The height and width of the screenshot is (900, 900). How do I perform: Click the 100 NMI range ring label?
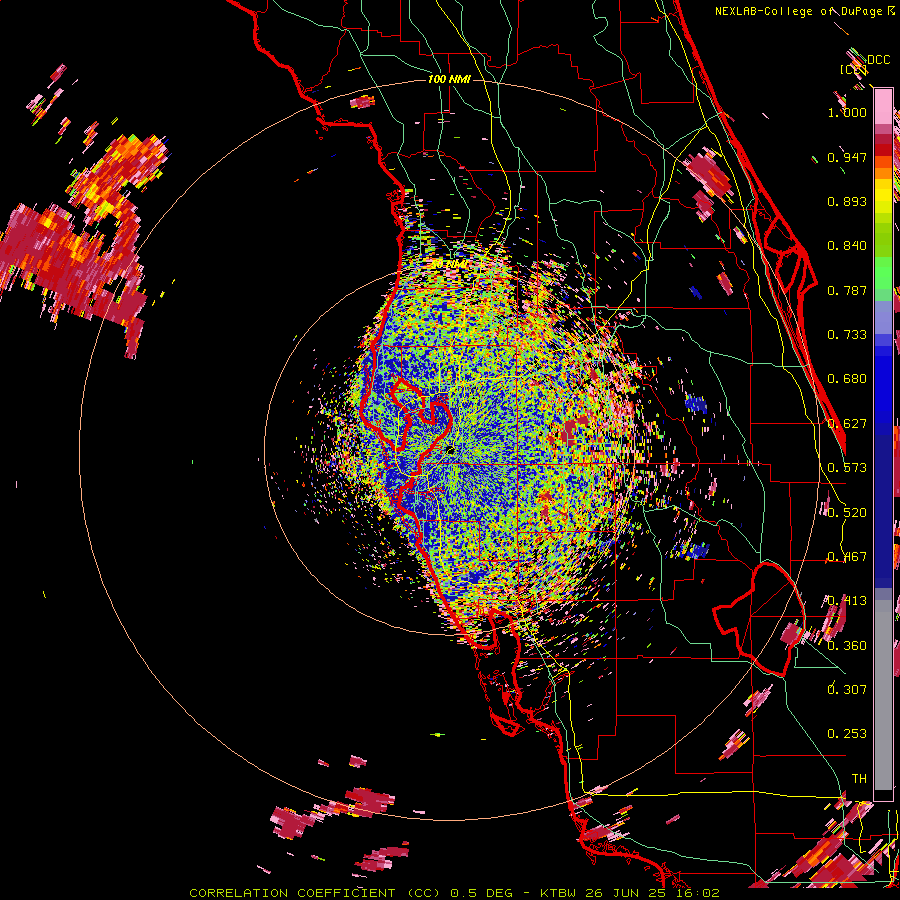point(449,79)
